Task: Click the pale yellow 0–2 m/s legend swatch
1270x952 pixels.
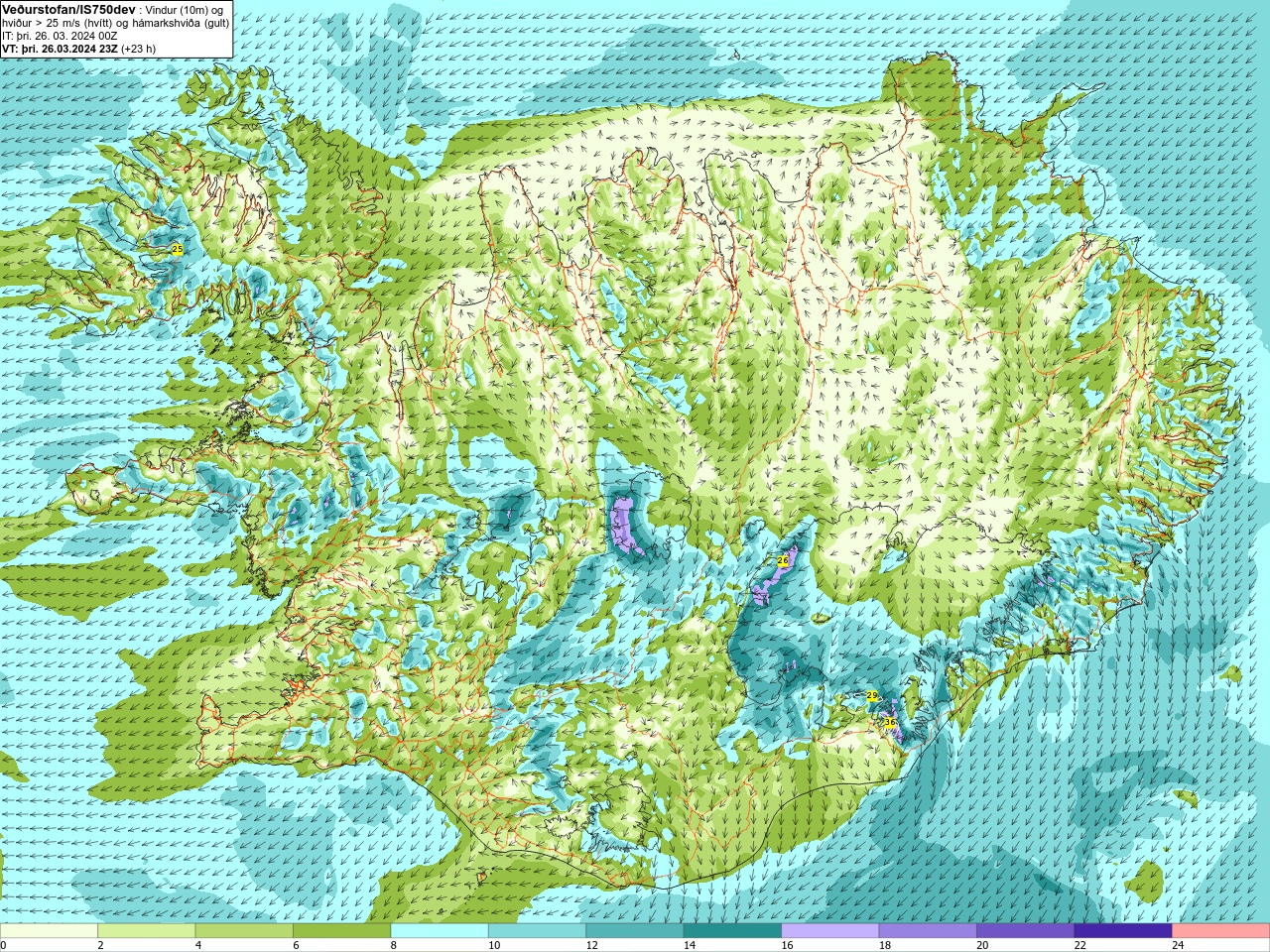Action: 49,931
